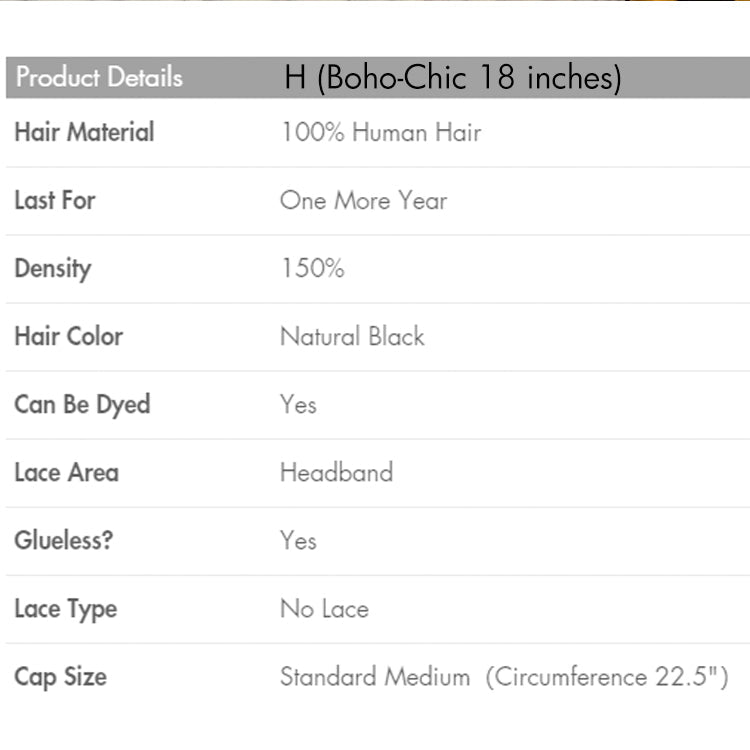Select the Standard Medium circumference value
Viewport: 750px width, 750px height.
click(504, 676)
